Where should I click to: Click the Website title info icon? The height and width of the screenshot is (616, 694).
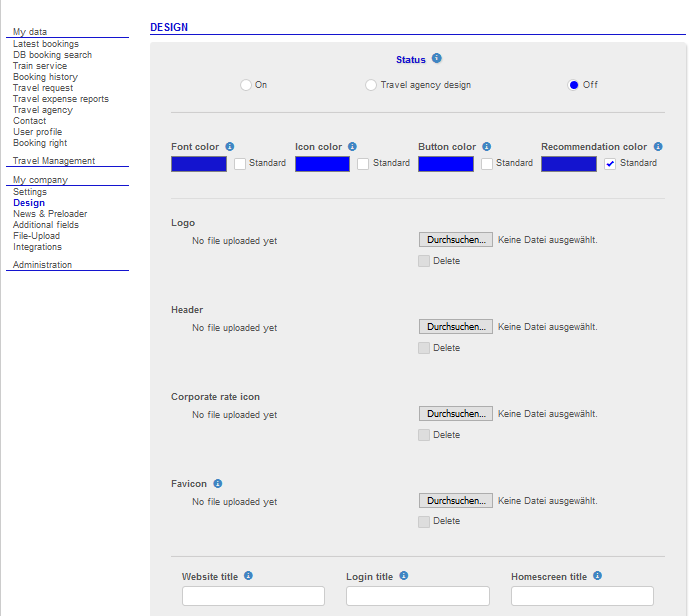point(248,575)
